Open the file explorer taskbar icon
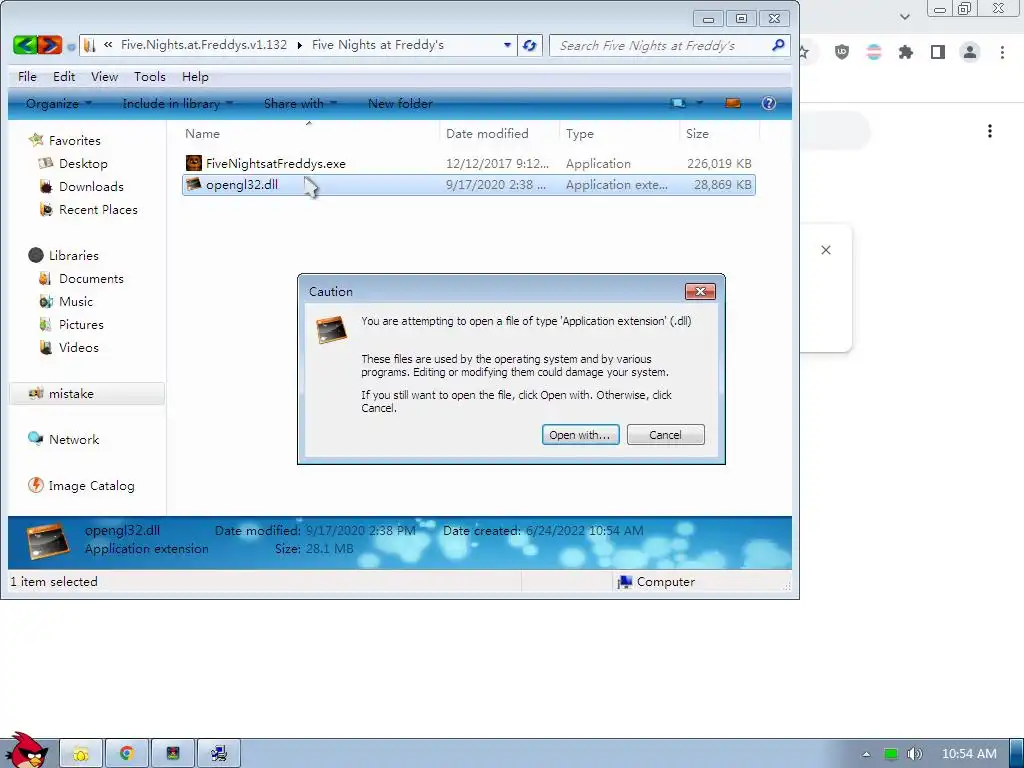1024x768 pixels. point(81,754)
